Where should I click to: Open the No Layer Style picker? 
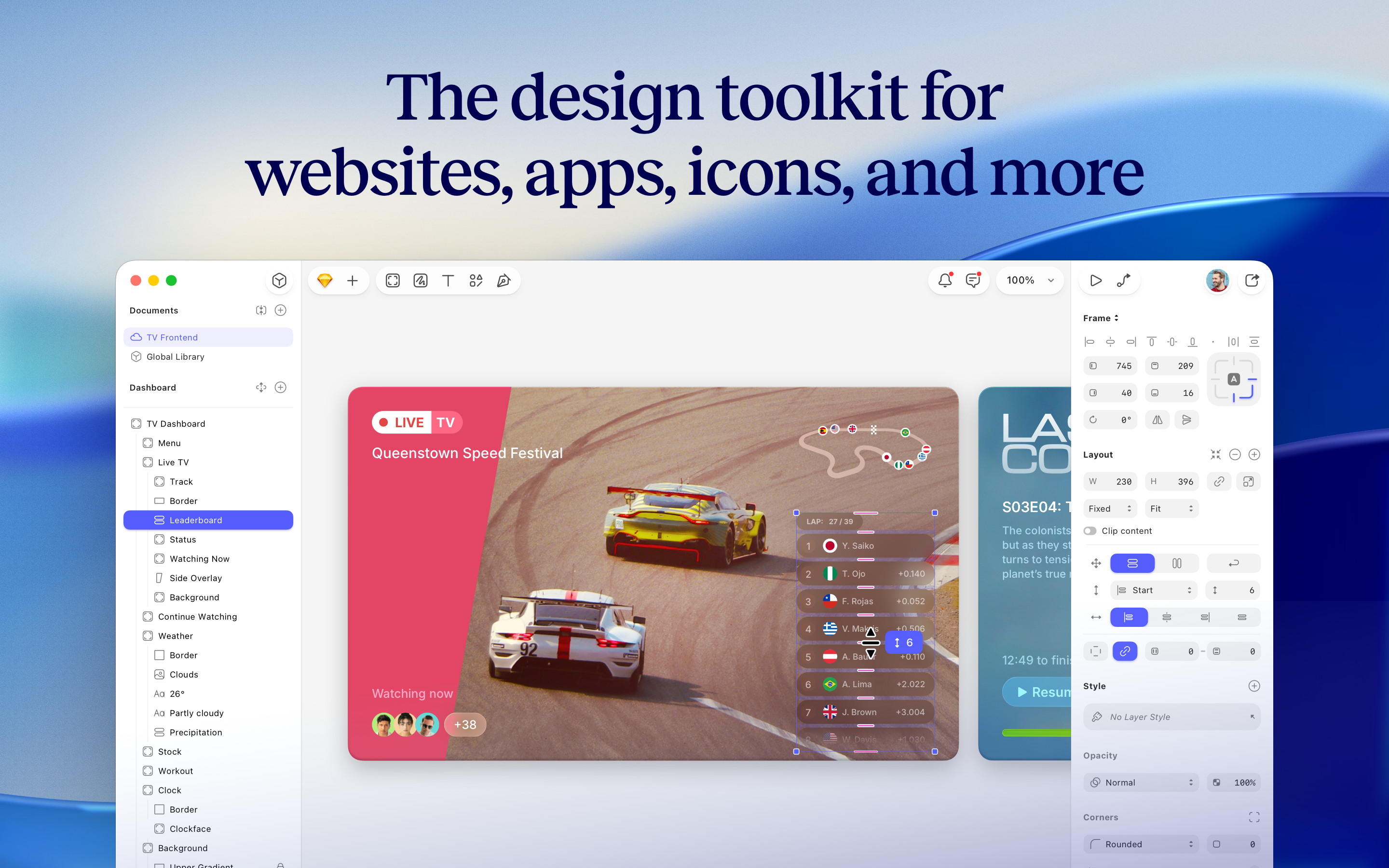(1171, 717)
